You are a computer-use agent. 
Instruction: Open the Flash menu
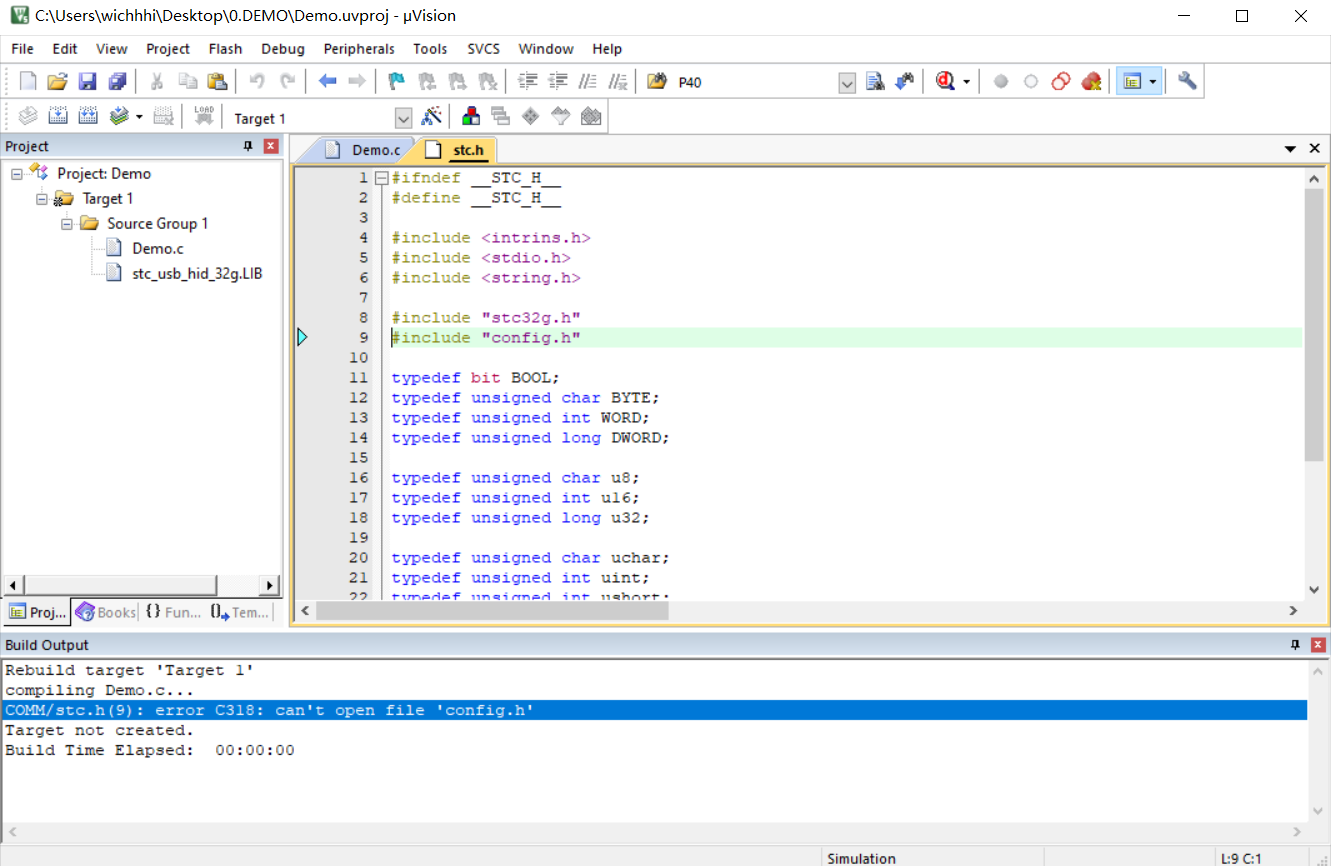click(x=225, y=49)
